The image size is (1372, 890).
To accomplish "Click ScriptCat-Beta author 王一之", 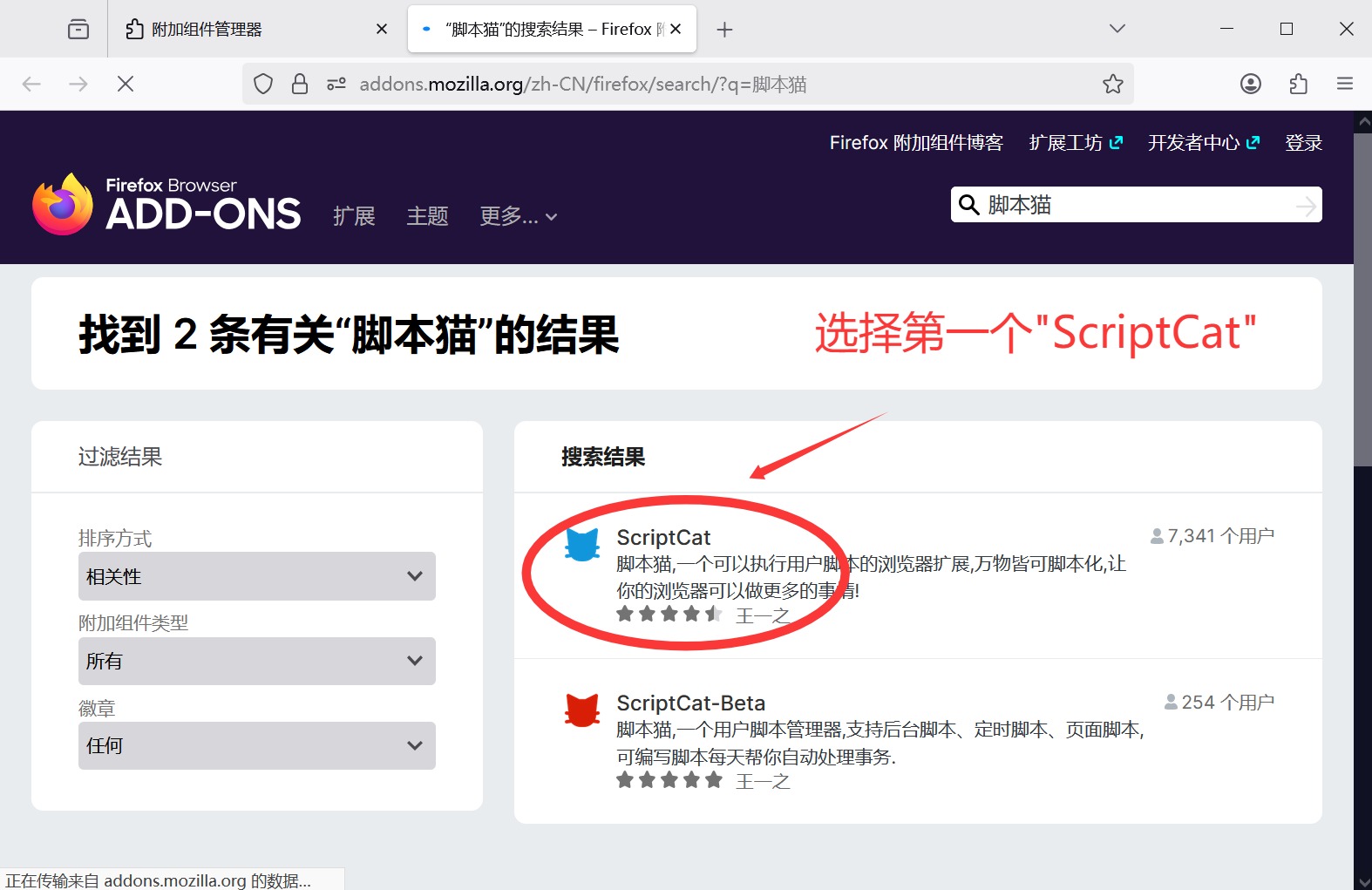I will pyautogui.click(x=763, y=781).
